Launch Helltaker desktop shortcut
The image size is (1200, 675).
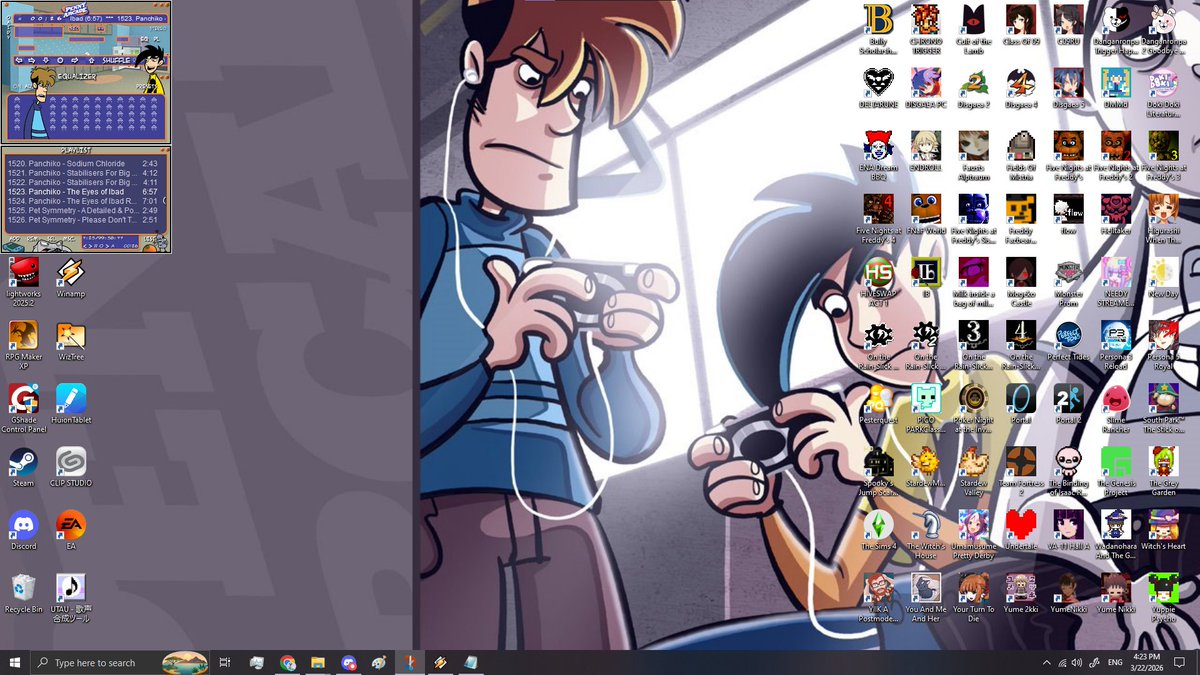[x=1116, y=213]
